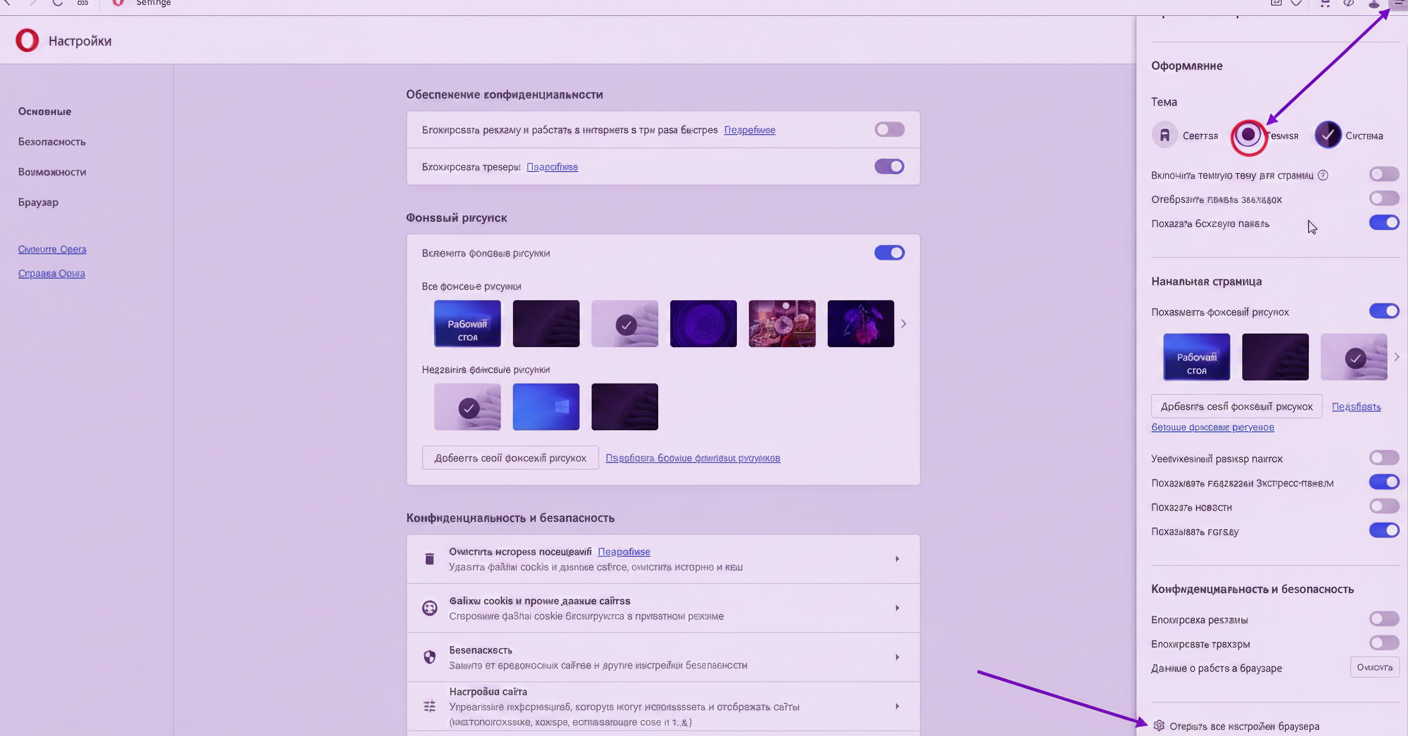Click the get more wallpapers link in the main settings
The height and width of the screenshot is (736, 1408).
693,458
